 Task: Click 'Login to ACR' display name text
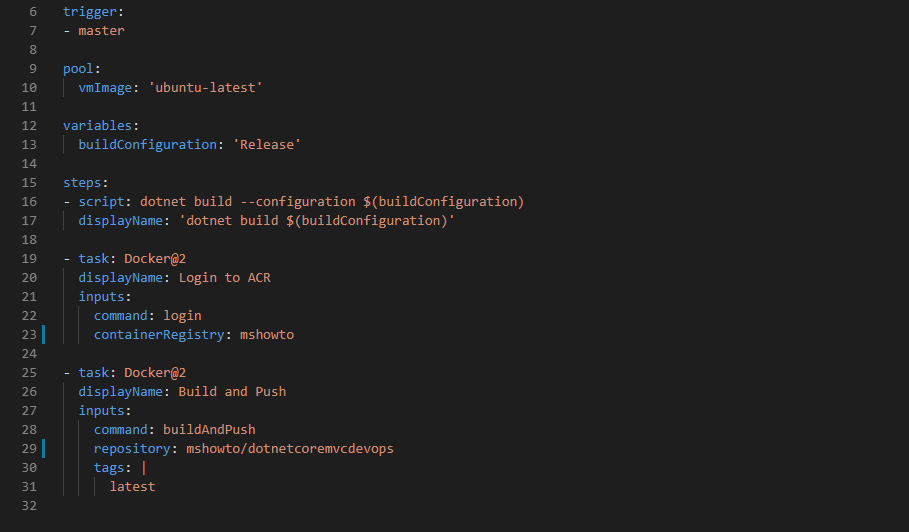[x=224, y=278]
